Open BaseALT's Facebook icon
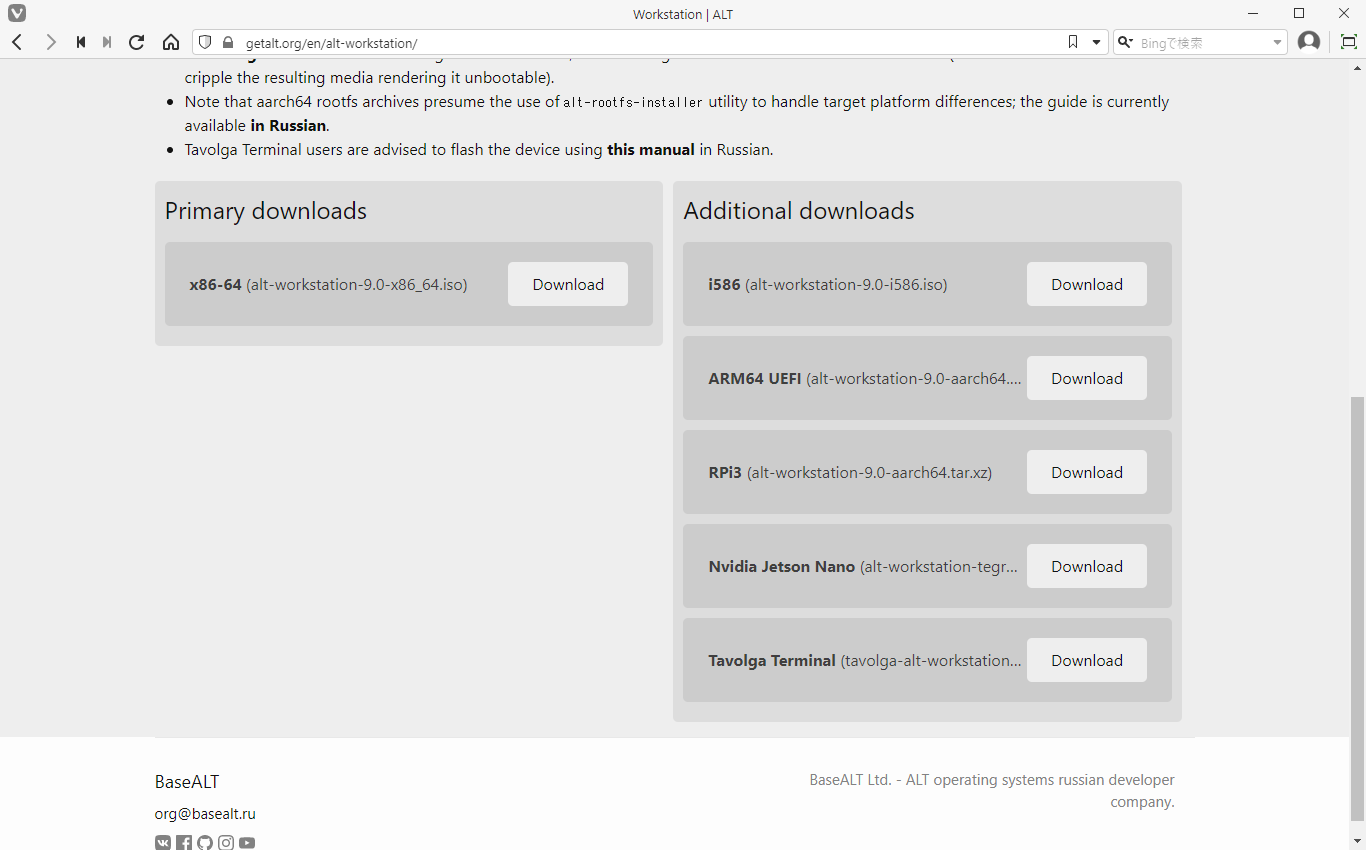This screenshot has height=850, width=1366. (x=184, y=843)
